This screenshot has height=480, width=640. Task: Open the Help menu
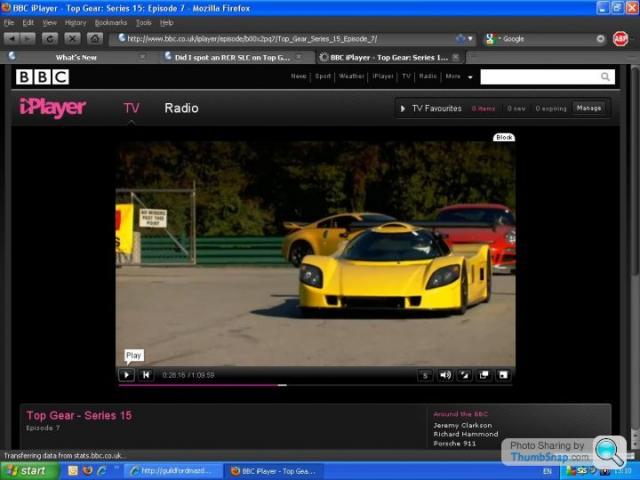[167, 23]
